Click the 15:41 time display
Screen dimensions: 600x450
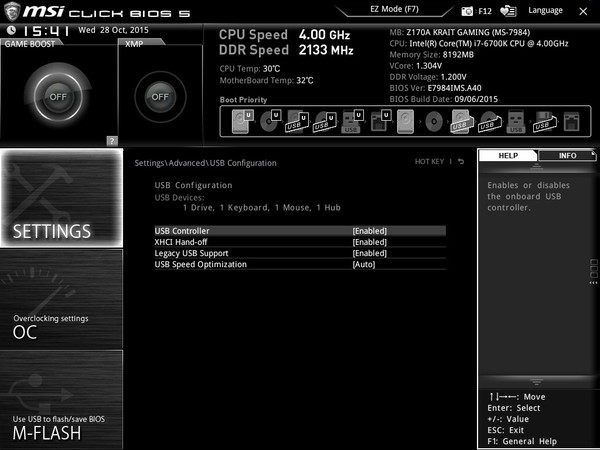46,31
